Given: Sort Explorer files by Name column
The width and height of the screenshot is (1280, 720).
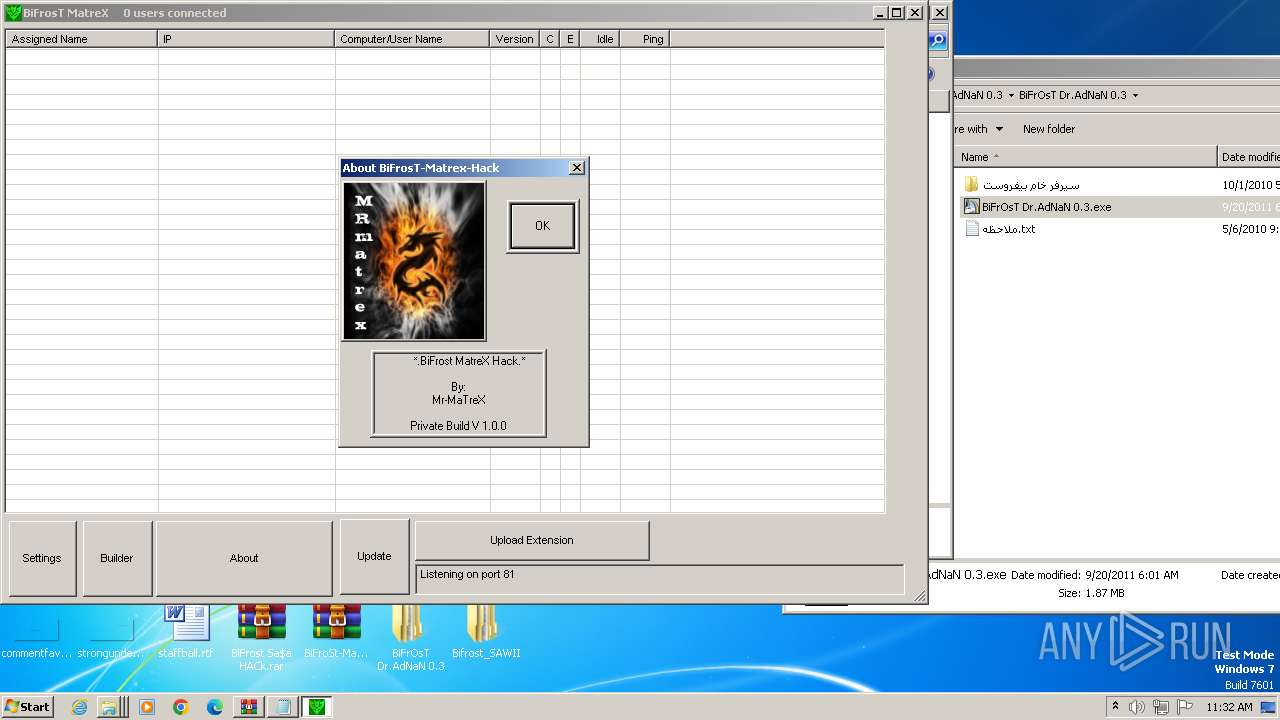Looking at the screenshot, I should pyautogui.click(x=1086, y=157).
